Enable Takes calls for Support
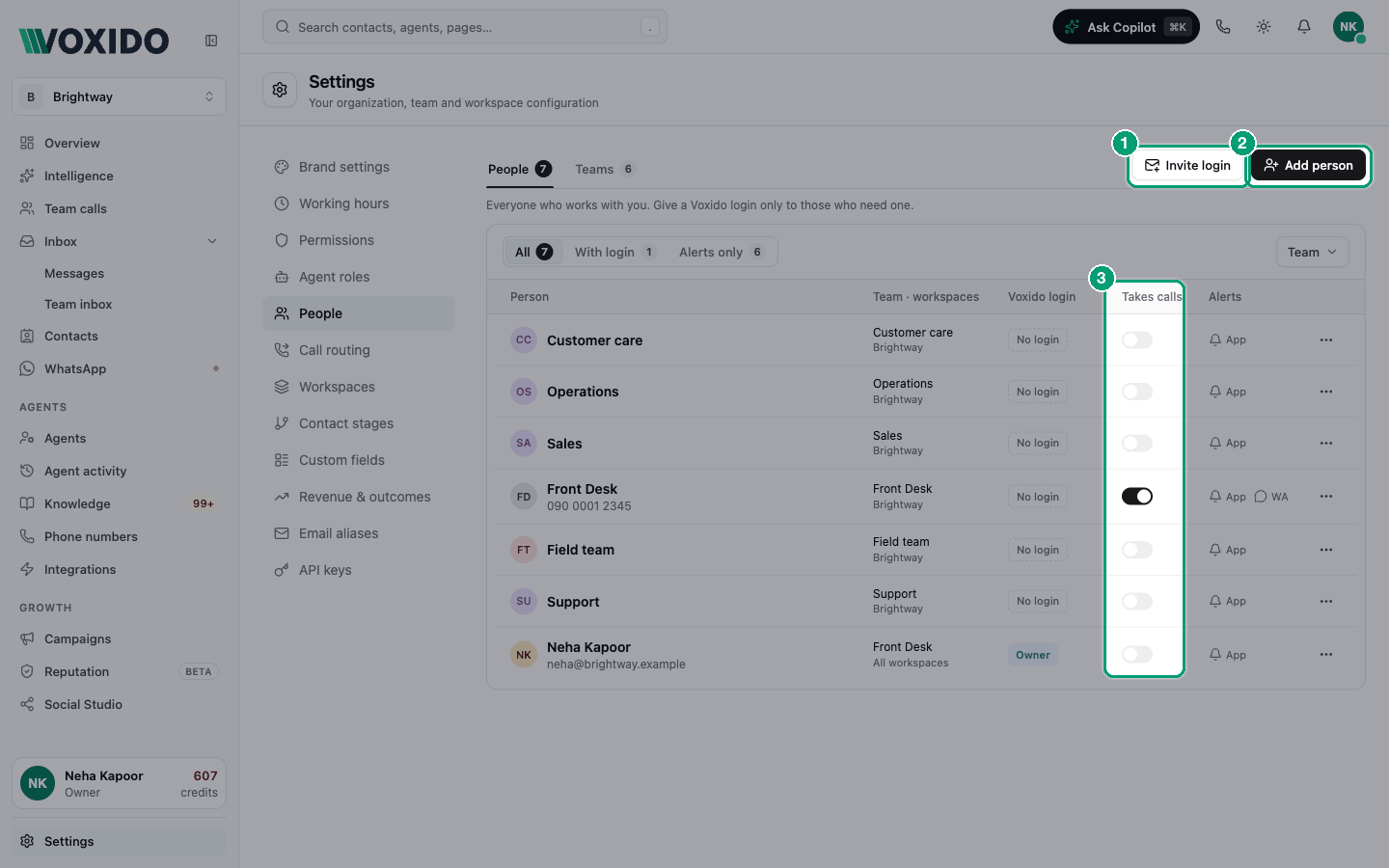1389x868 pixels. tap(1137, 602)
